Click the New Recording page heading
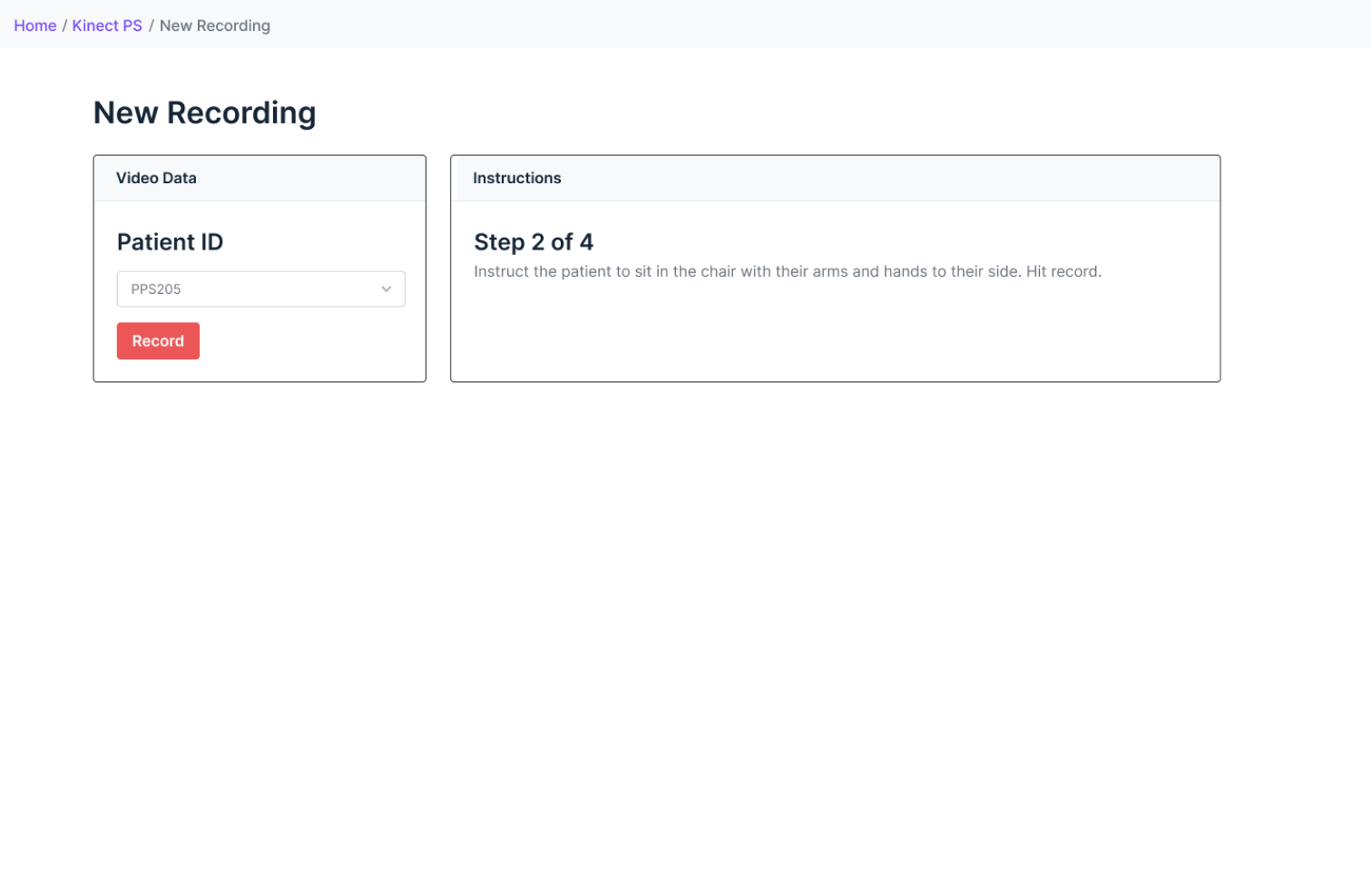1372x891 pixels. point(205,113)
